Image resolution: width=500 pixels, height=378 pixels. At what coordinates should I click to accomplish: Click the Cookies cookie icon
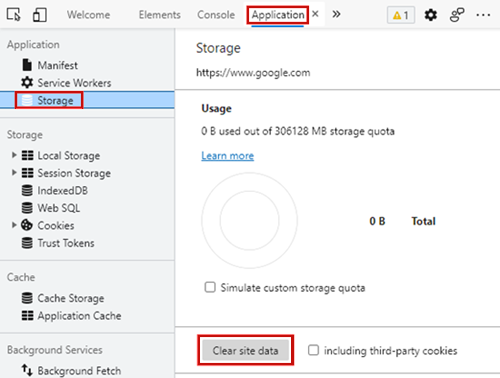pos(27,225)
